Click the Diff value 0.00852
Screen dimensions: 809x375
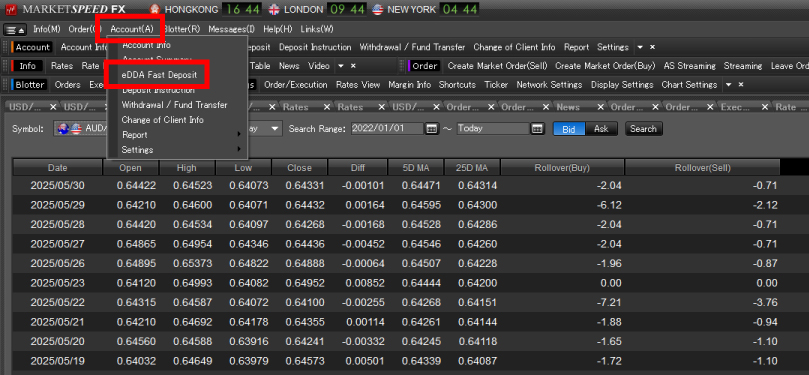pyautogui.click(x=365, y=283)
